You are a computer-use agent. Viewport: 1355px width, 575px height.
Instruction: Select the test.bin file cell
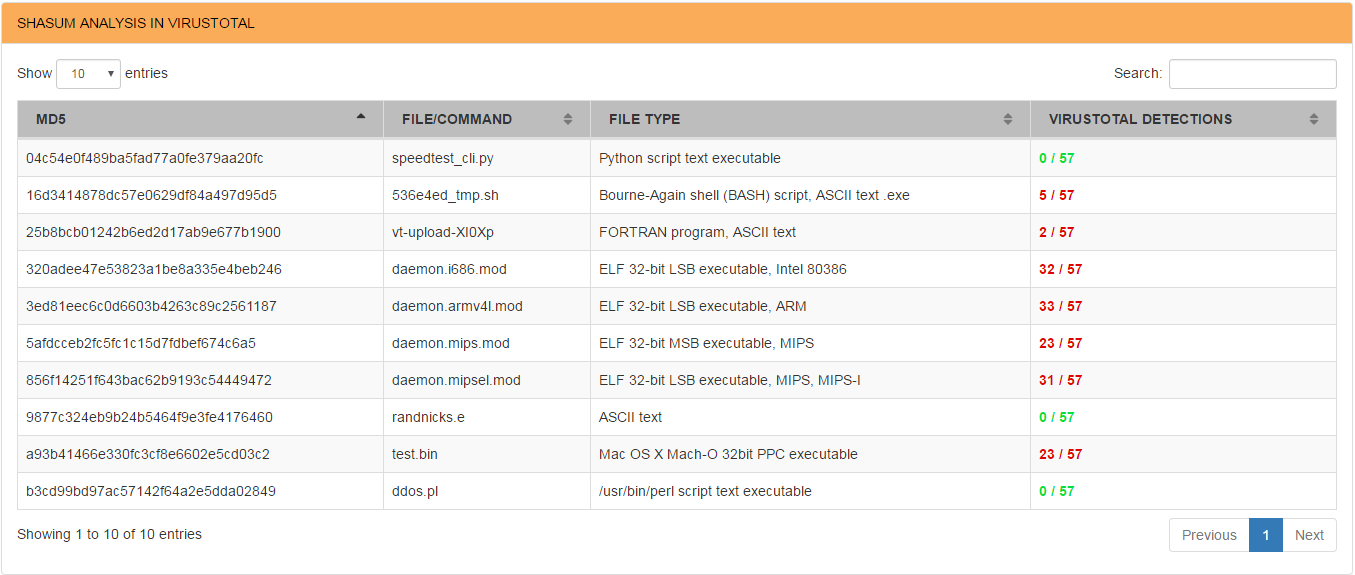[x=415, y=454]
